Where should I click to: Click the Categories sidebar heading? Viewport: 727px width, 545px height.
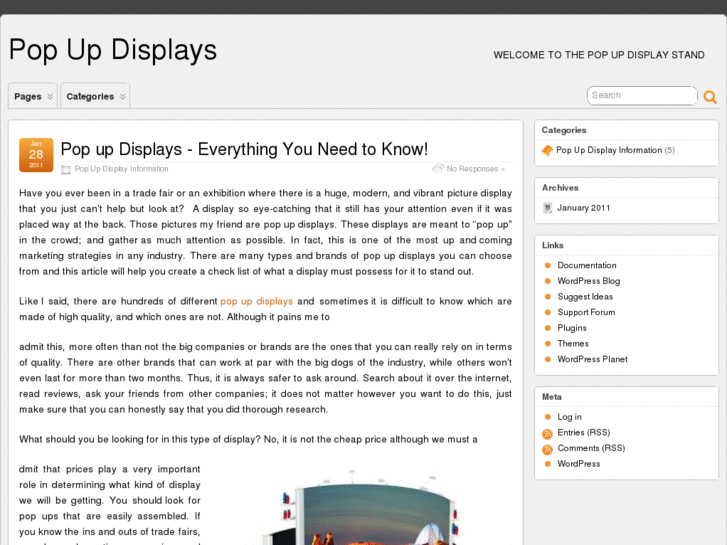564,130
